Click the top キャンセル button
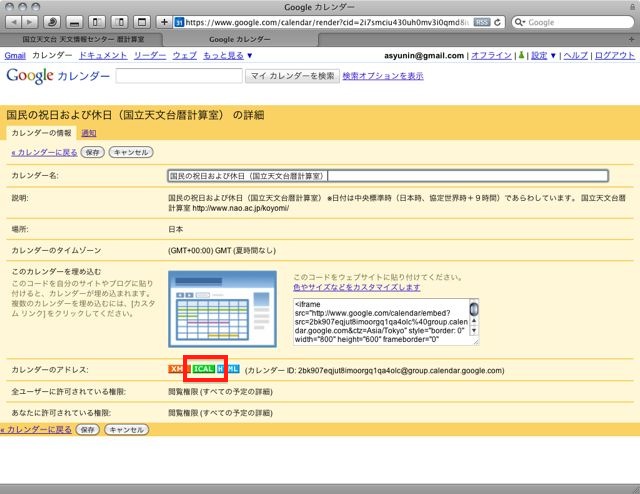The height and width of the screenshot is (494, 640). coord(131,152)
